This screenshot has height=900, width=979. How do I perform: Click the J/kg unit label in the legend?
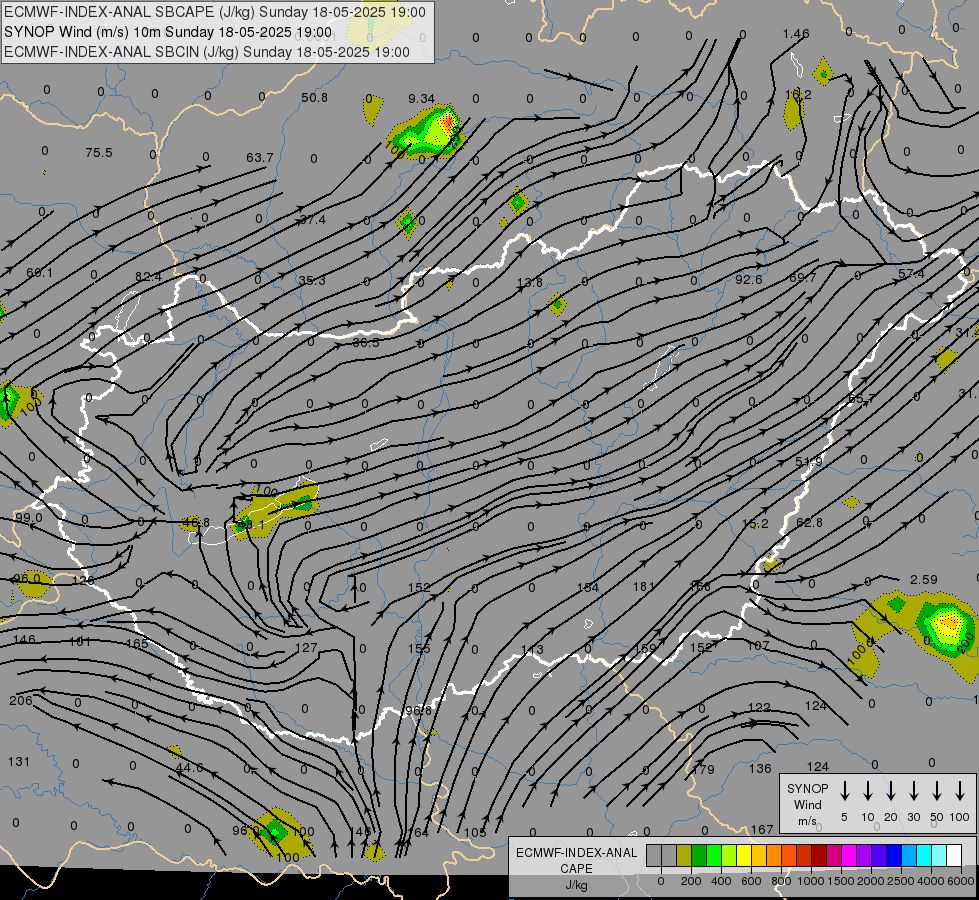[x=576, y=885]
